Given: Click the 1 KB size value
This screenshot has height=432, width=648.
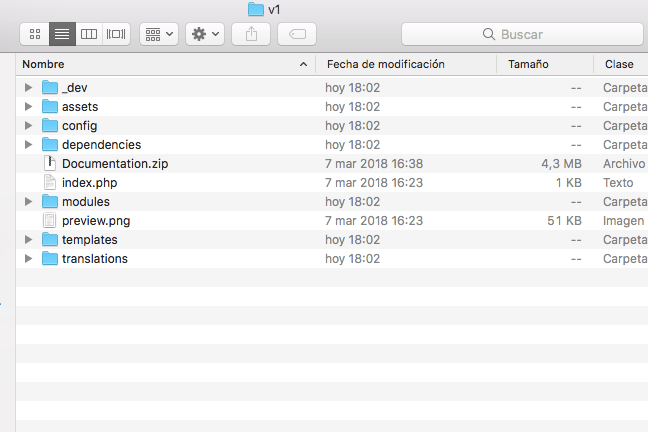Looking at the screenshot, I should point(569,183).
